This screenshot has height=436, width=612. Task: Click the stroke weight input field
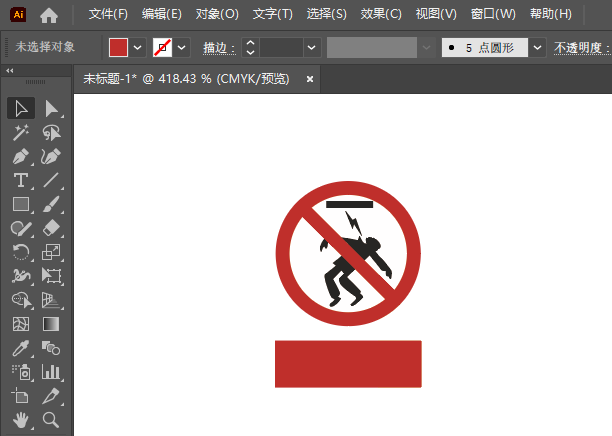[281, 48]
